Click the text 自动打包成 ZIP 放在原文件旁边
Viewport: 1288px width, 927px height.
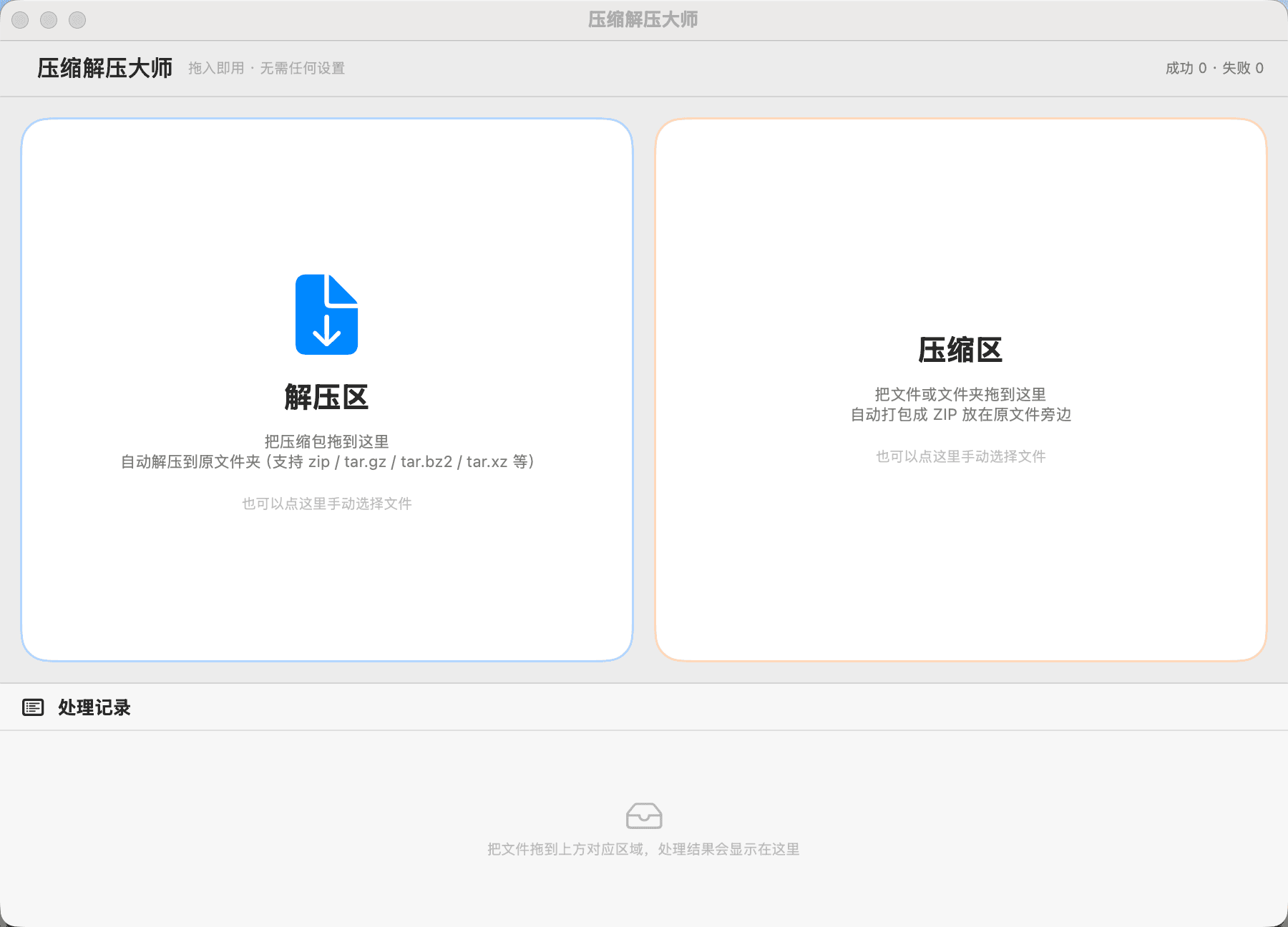(960, 415)
